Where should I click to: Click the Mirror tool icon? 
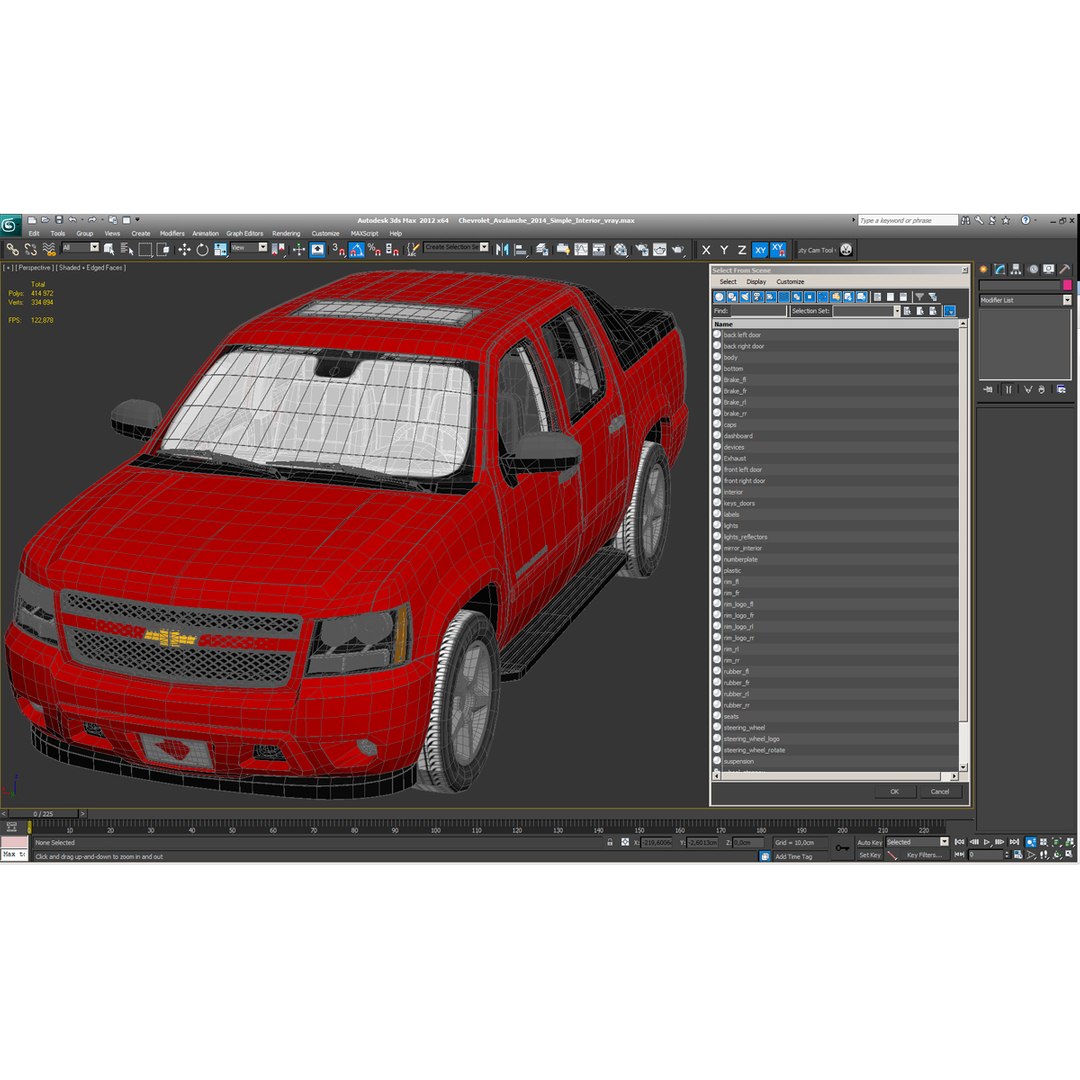(502, 249)
